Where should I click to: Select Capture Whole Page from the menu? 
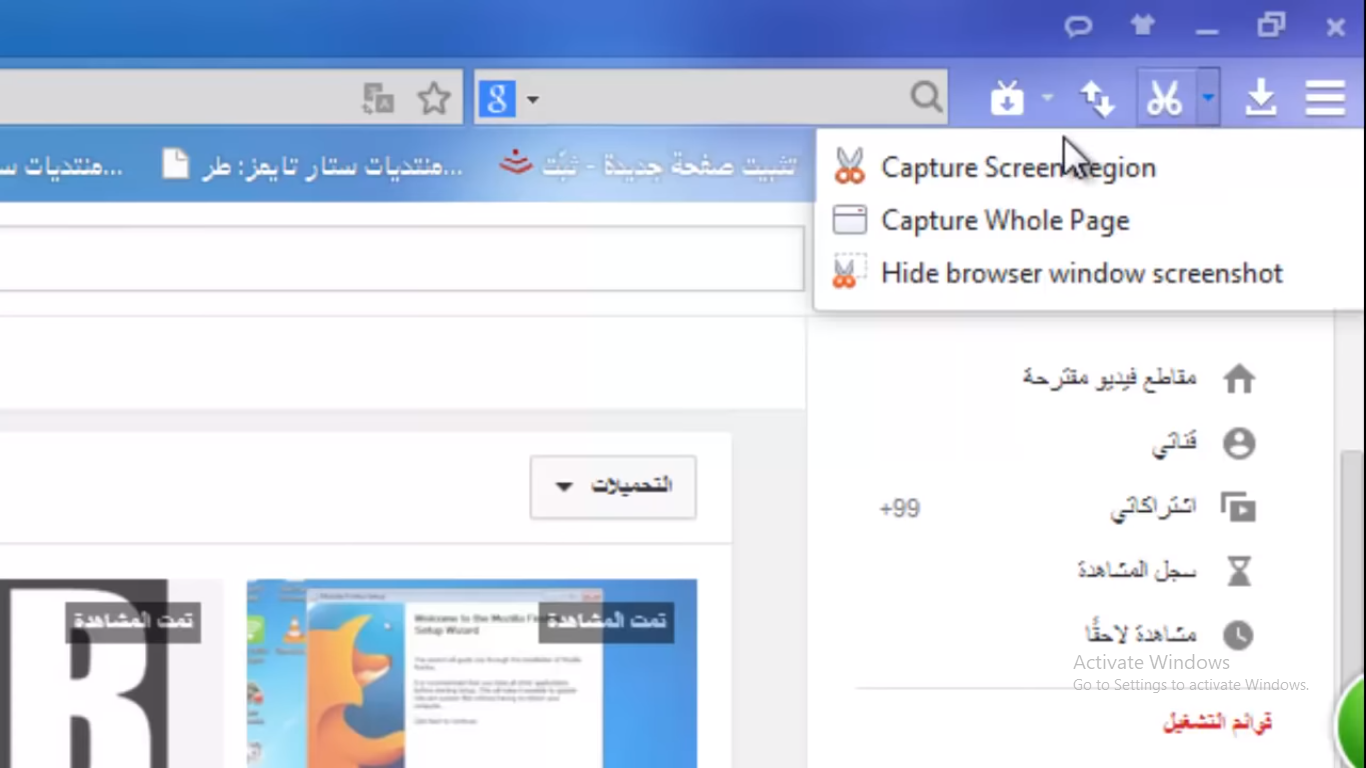[x=1005, y=220]
